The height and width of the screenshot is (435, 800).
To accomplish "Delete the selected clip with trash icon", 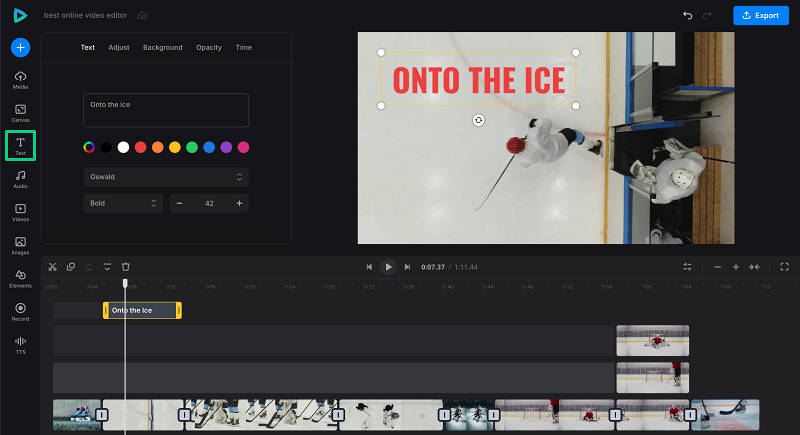I will coord(126,267).
